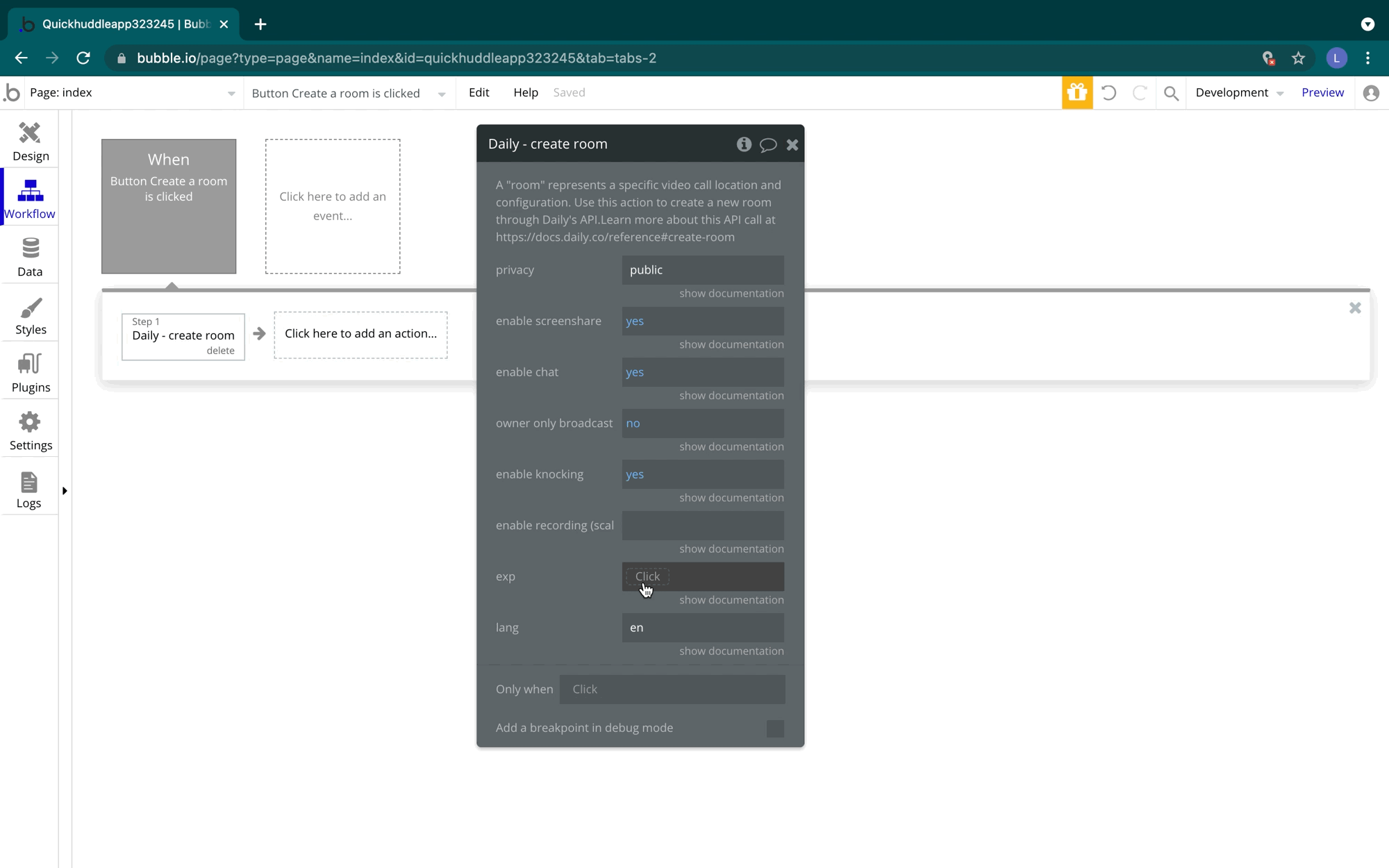Image resolution: width=1389 pixels, height=868 pixels.
Task: Open the Logs tab in sidebar
Action: pyautogui.click(x=30, y=489)
